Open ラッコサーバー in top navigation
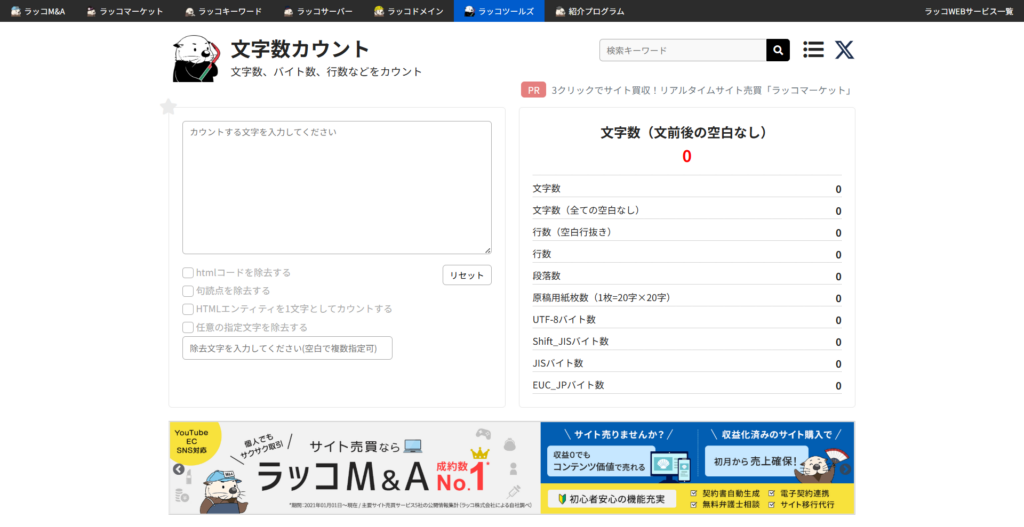 [x=318, y=11]
